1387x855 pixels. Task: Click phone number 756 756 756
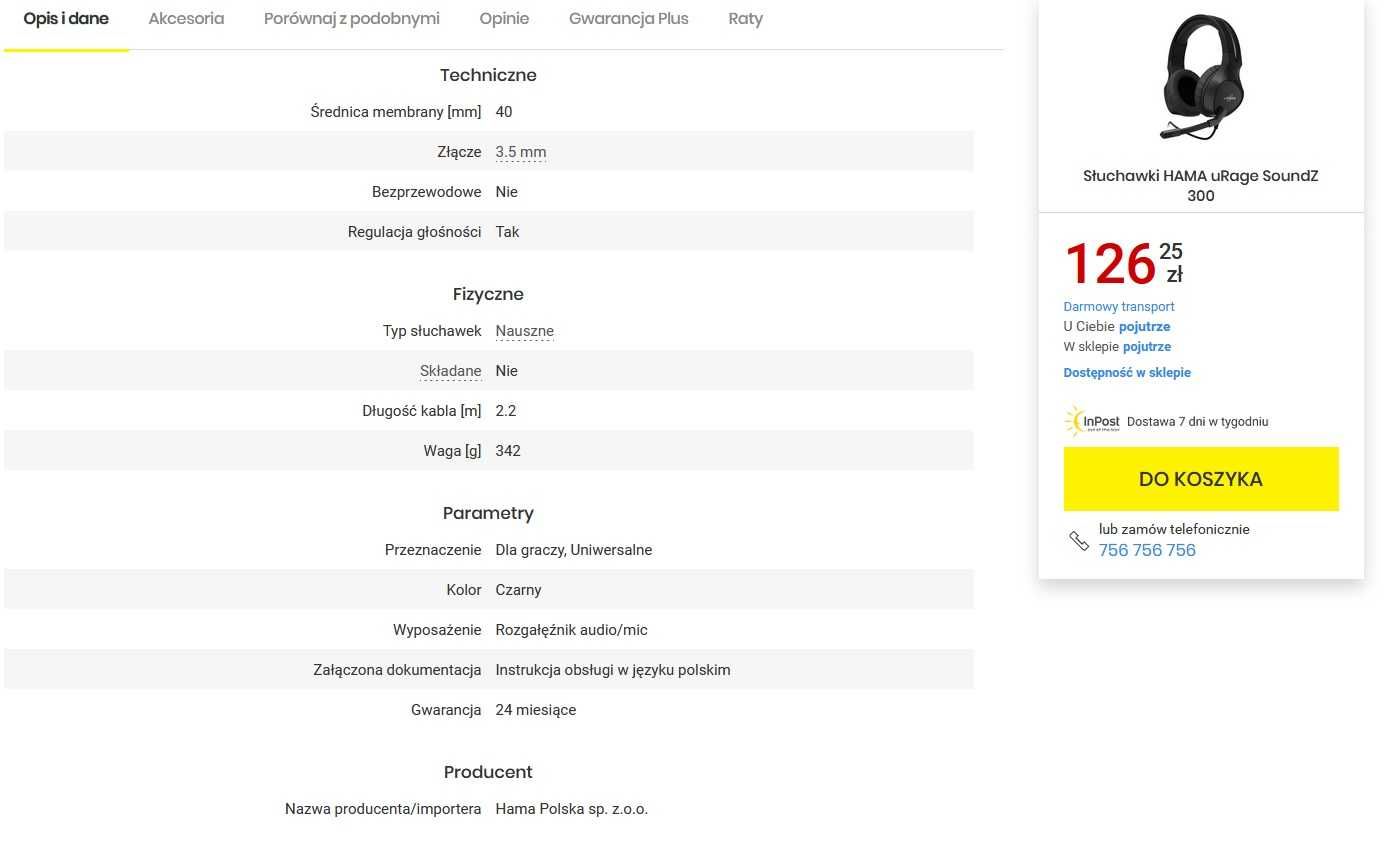1147,550
